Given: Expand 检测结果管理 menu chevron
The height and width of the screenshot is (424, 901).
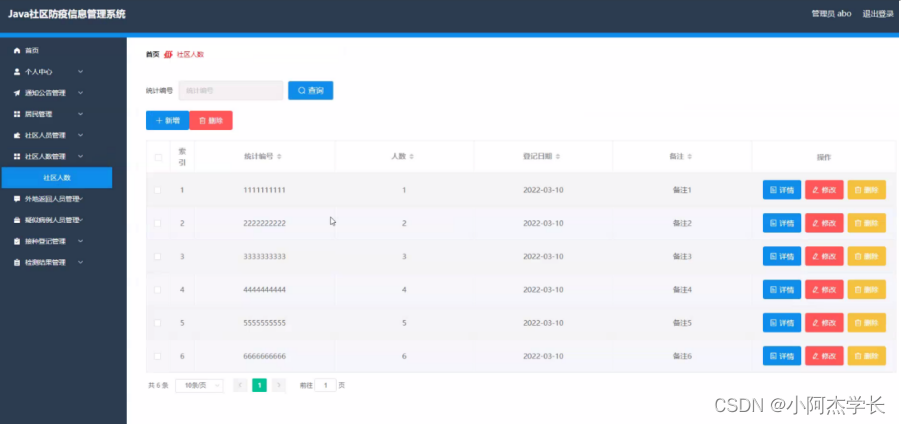Looking at the screenshot, I should tap(80, 262).
